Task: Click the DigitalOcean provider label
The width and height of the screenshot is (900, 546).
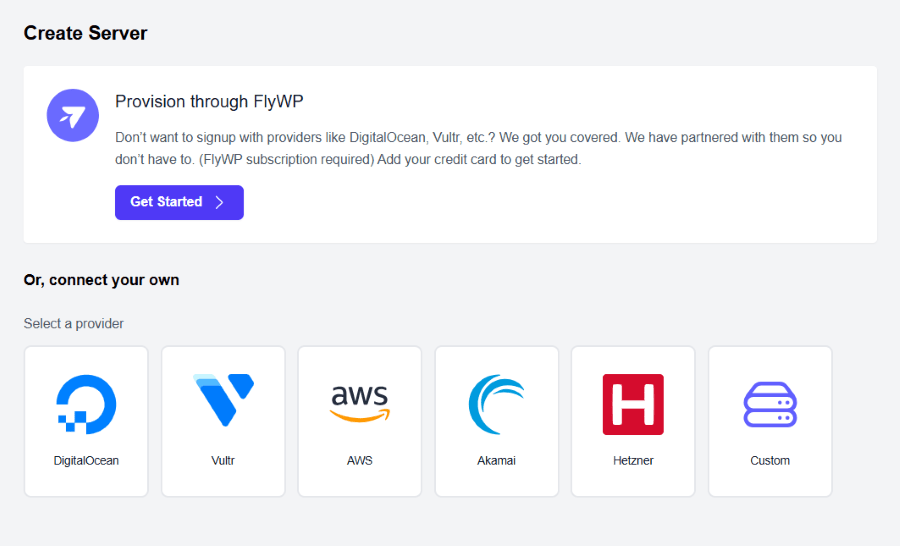Action: coord(86,460)
